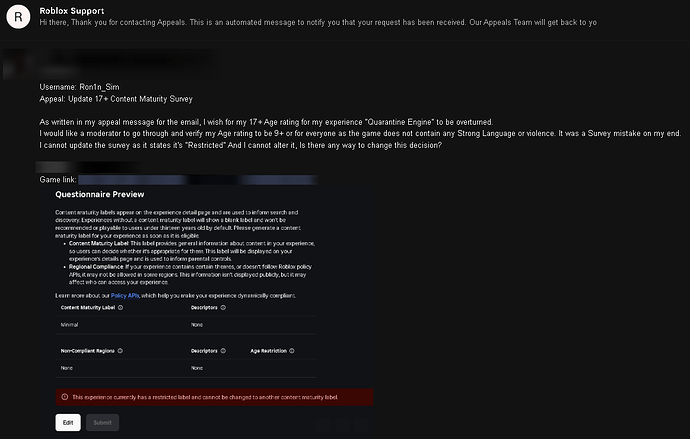Select the "None" value under Non-Compliant Regions
Image resolution: width=690 pixels, height=439 pixels.
[x=67, y=368]
